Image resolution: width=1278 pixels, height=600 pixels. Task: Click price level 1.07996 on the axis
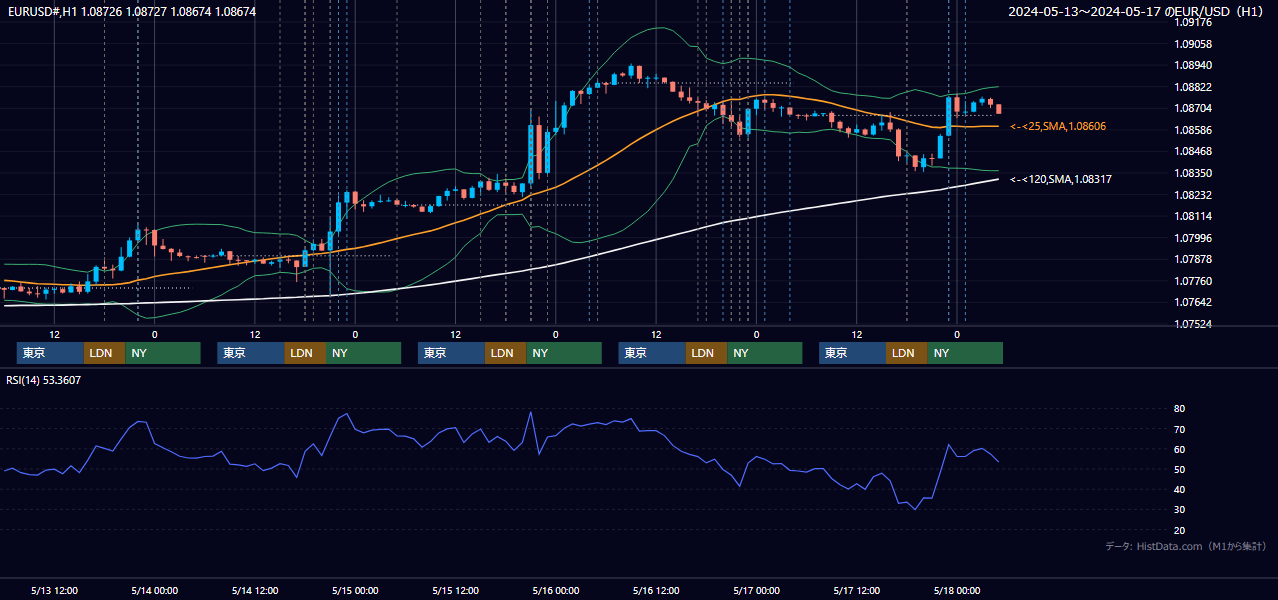pos(1193,238)
